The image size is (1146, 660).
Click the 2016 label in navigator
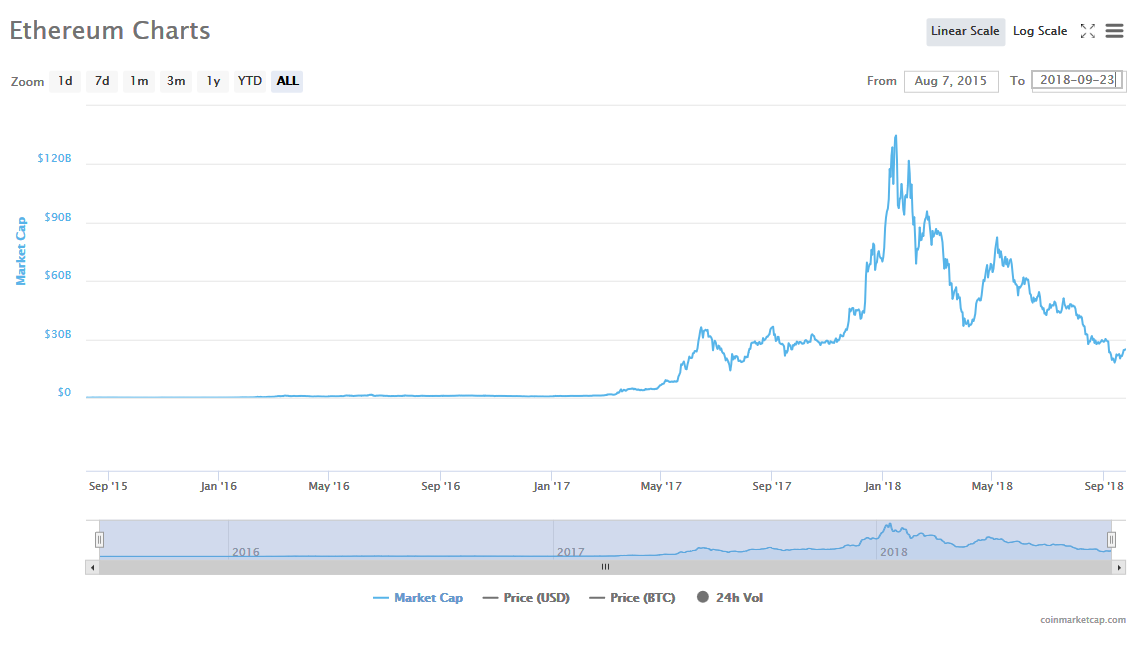246,552
